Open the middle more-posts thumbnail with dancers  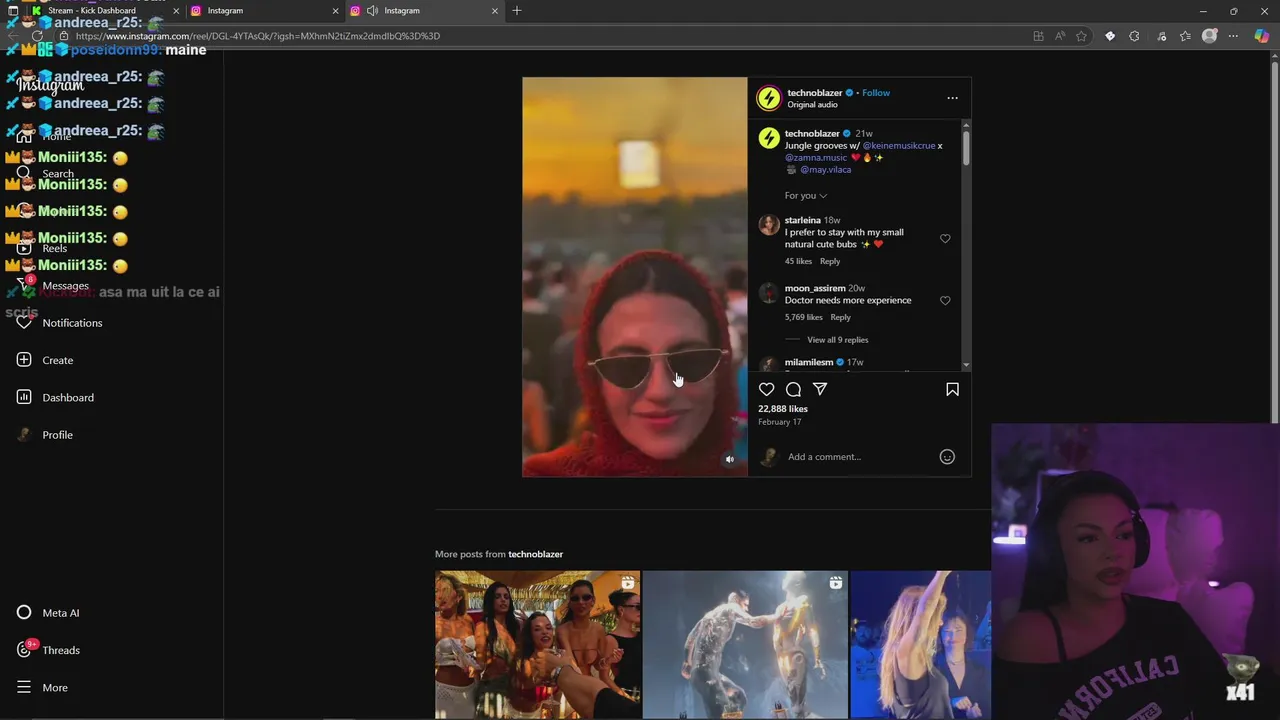[x=745, y=645]
